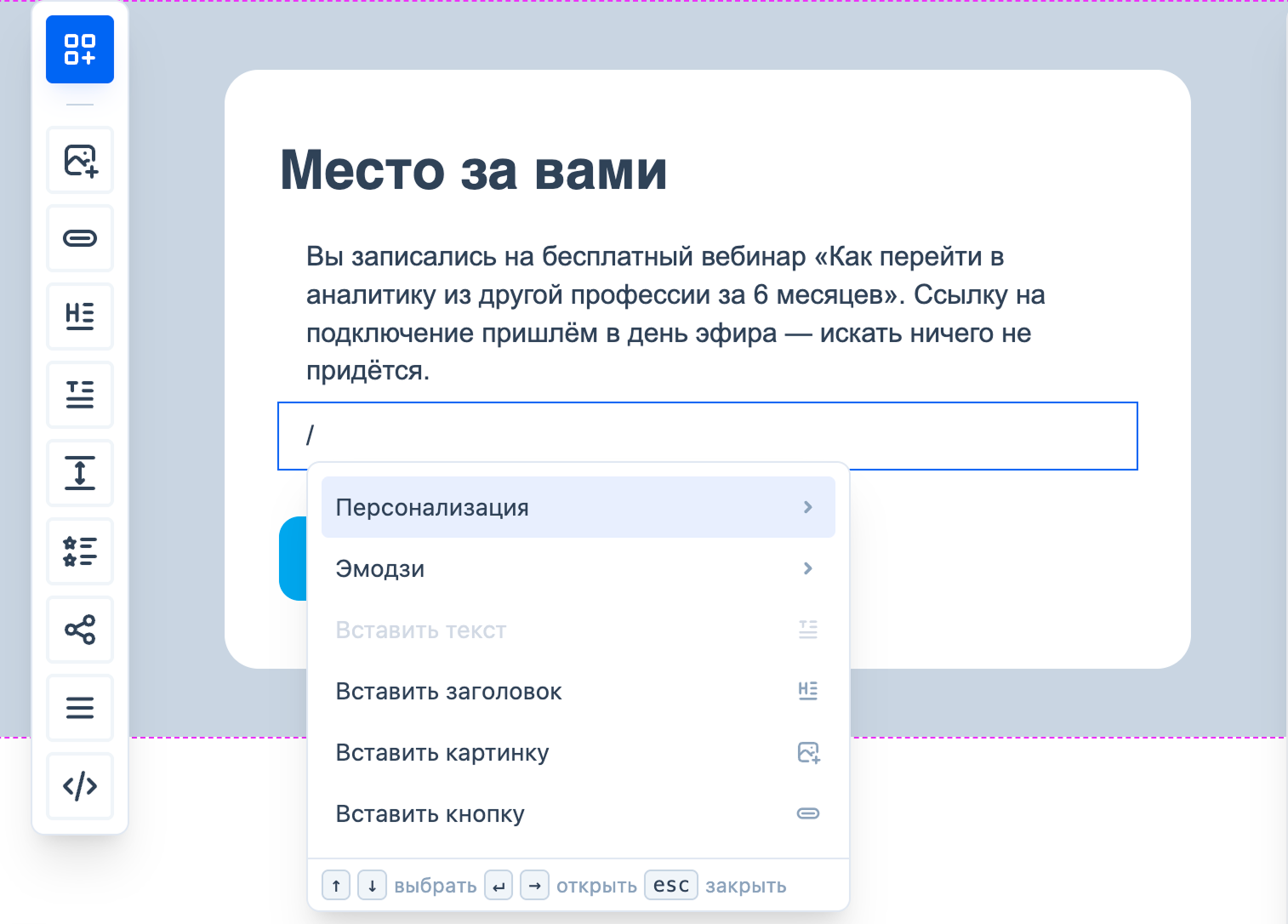This screenshot has height=924, width=1288.
Task: Expand the Эмодзи submenu chevron
Action: [x=808, y=568]
